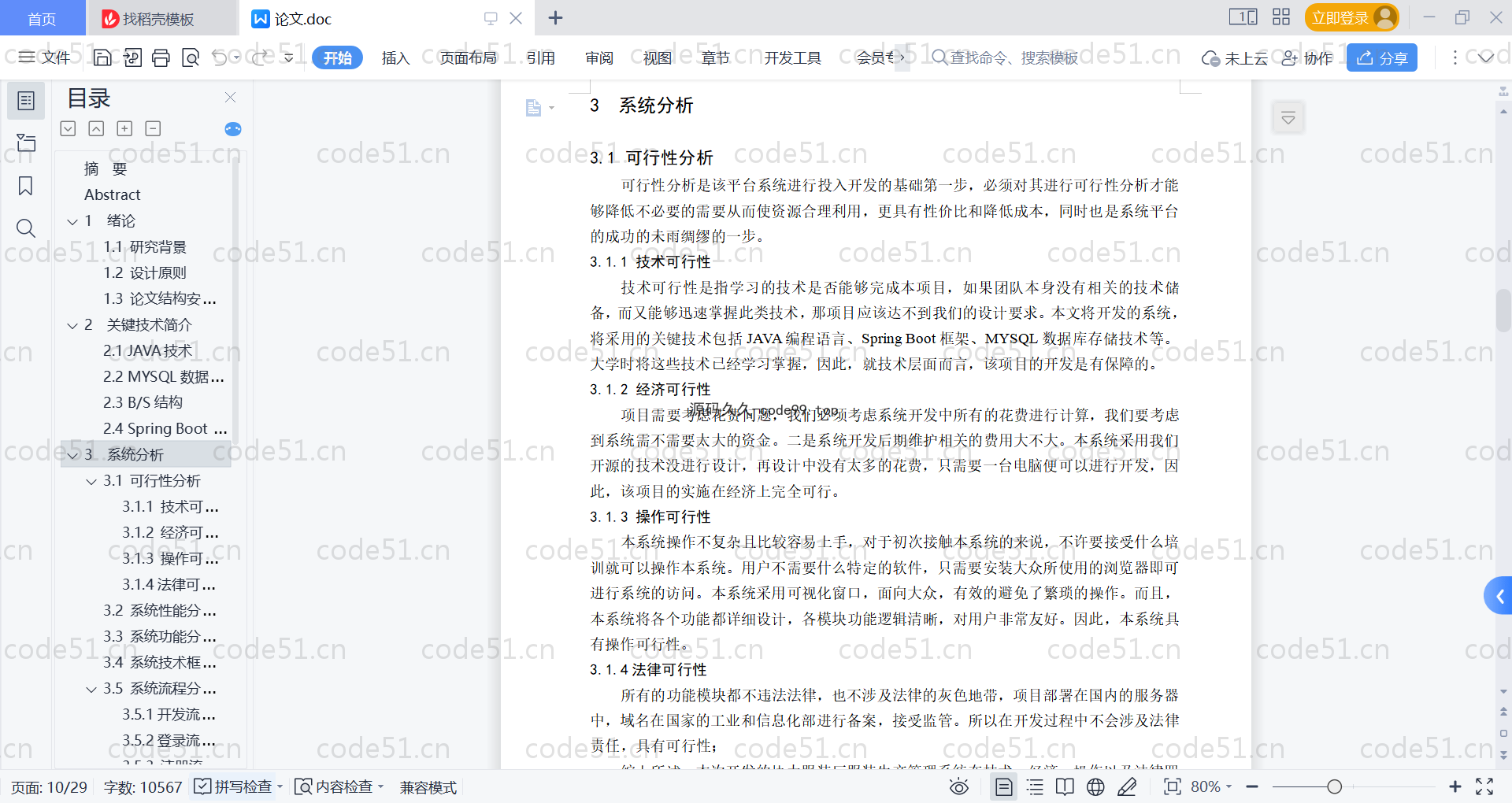Click the window layout icon at top right
This screenshot has height=803, width=1512.
click(1243, 17)
